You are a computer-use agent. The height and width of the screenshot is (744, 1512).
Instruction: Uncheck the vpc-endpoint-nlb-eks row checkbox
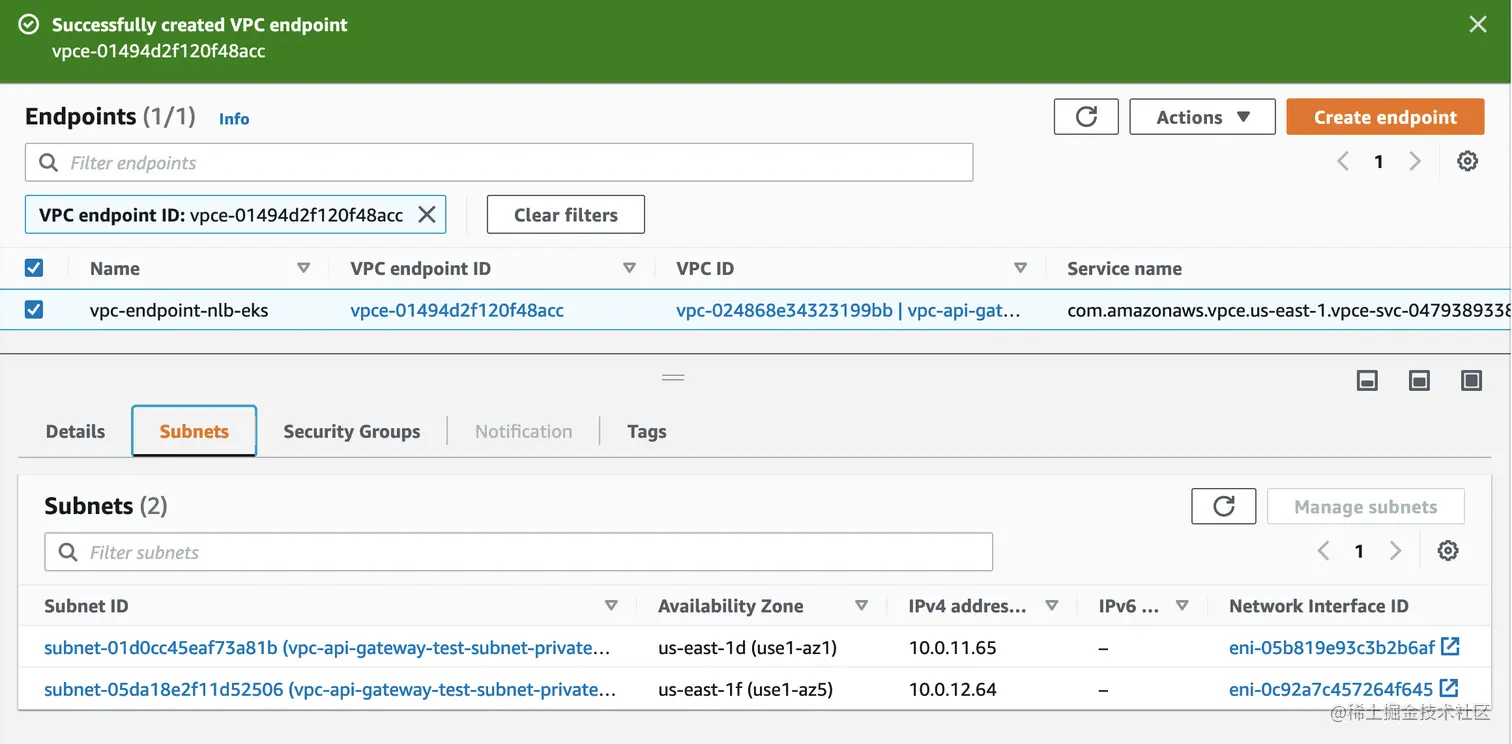pos(34,310)
